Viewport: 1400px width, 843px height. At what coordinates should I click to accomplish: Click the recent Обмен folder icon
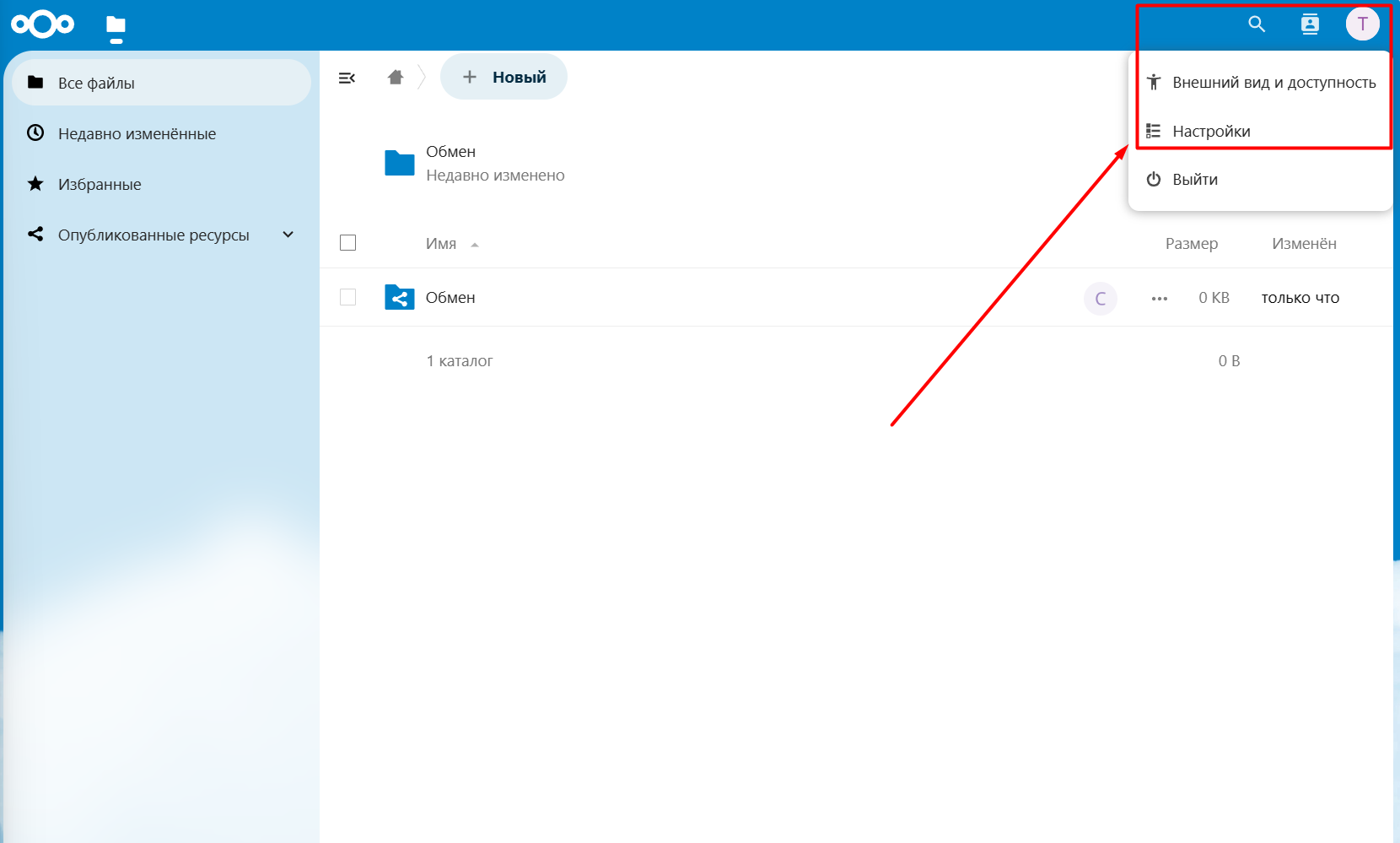point(399,163)
